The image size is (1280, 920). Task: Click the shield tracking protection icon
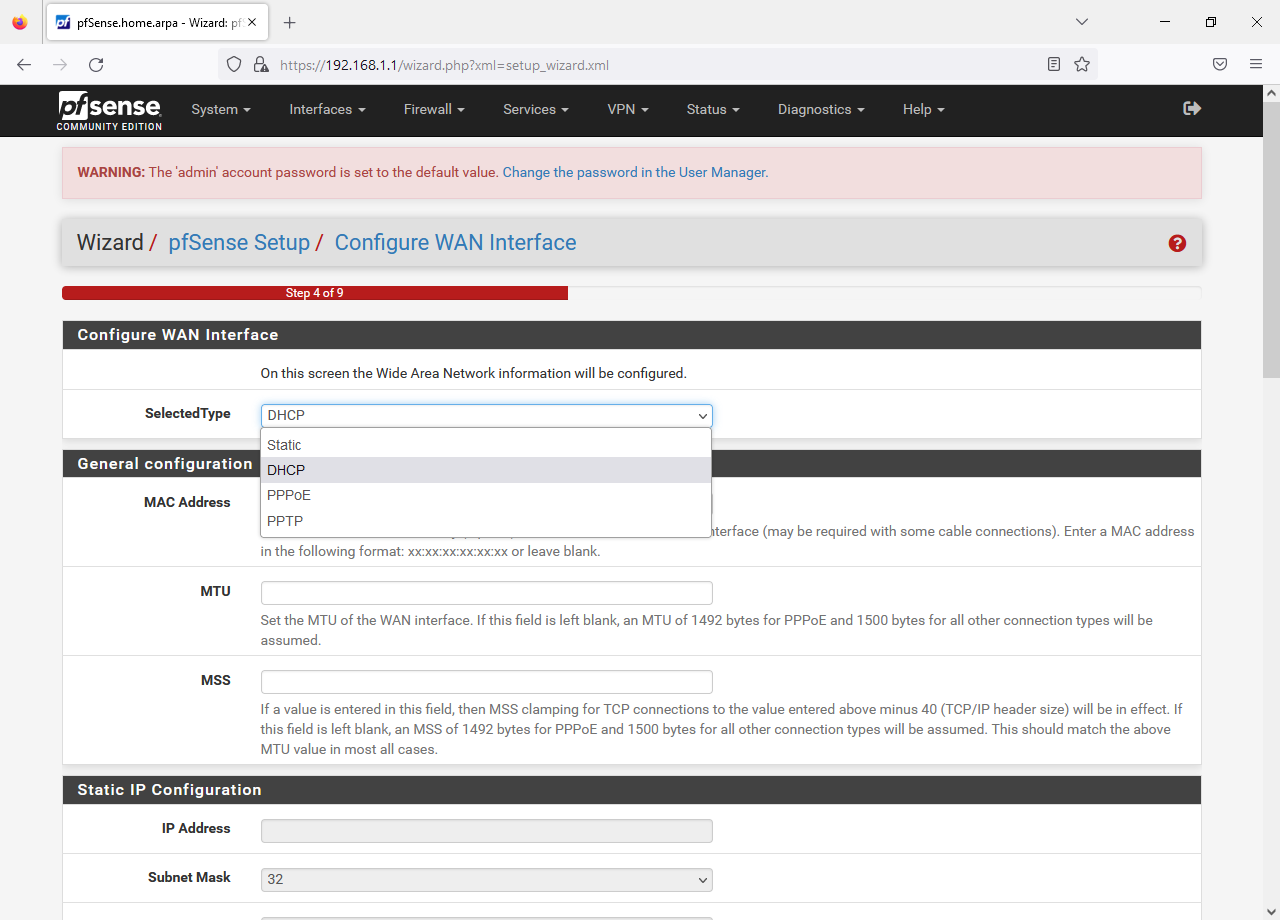pos(234,64)
